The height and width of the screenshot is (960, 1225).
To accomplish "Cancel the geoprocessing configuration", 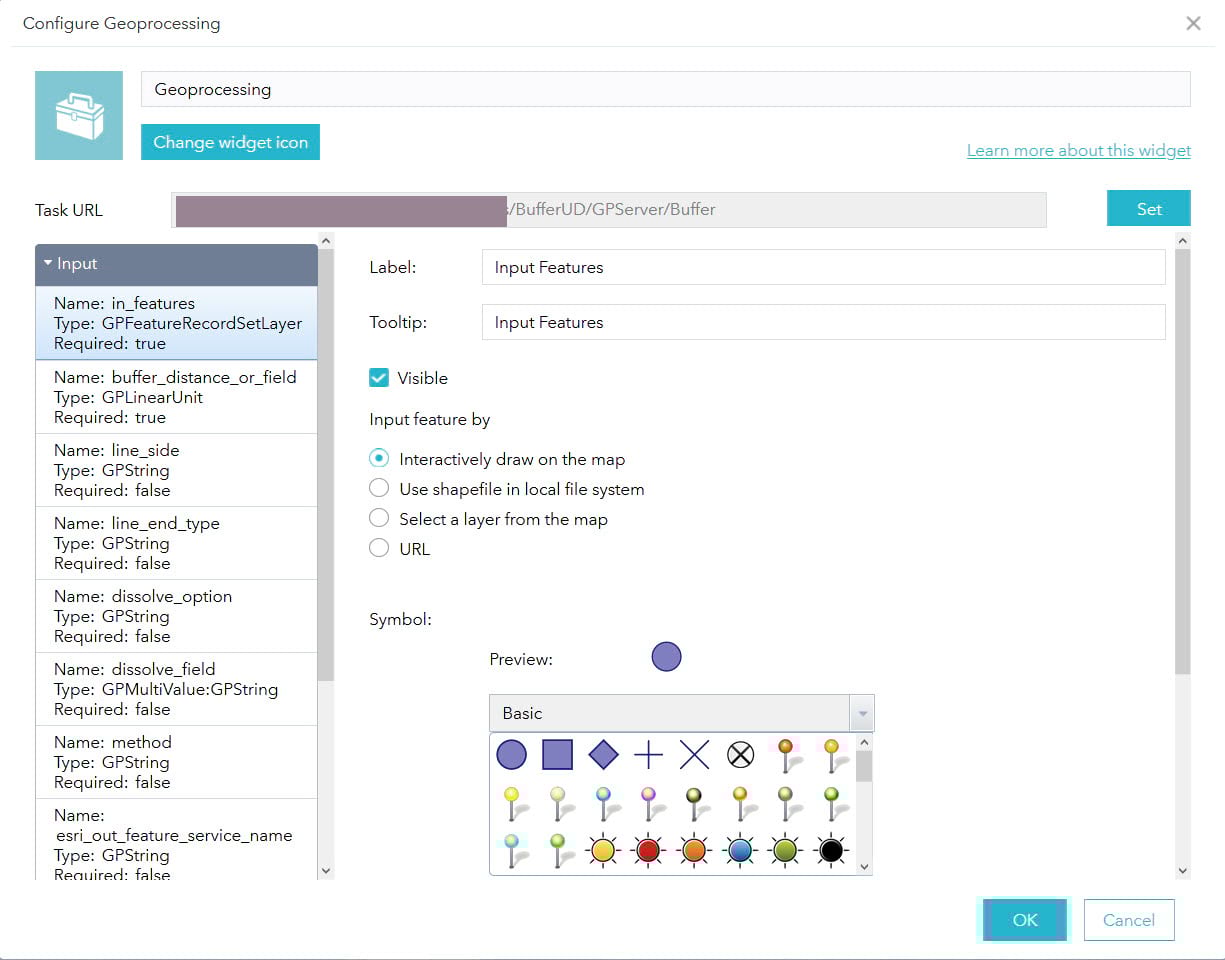I will pos(1129,920).
